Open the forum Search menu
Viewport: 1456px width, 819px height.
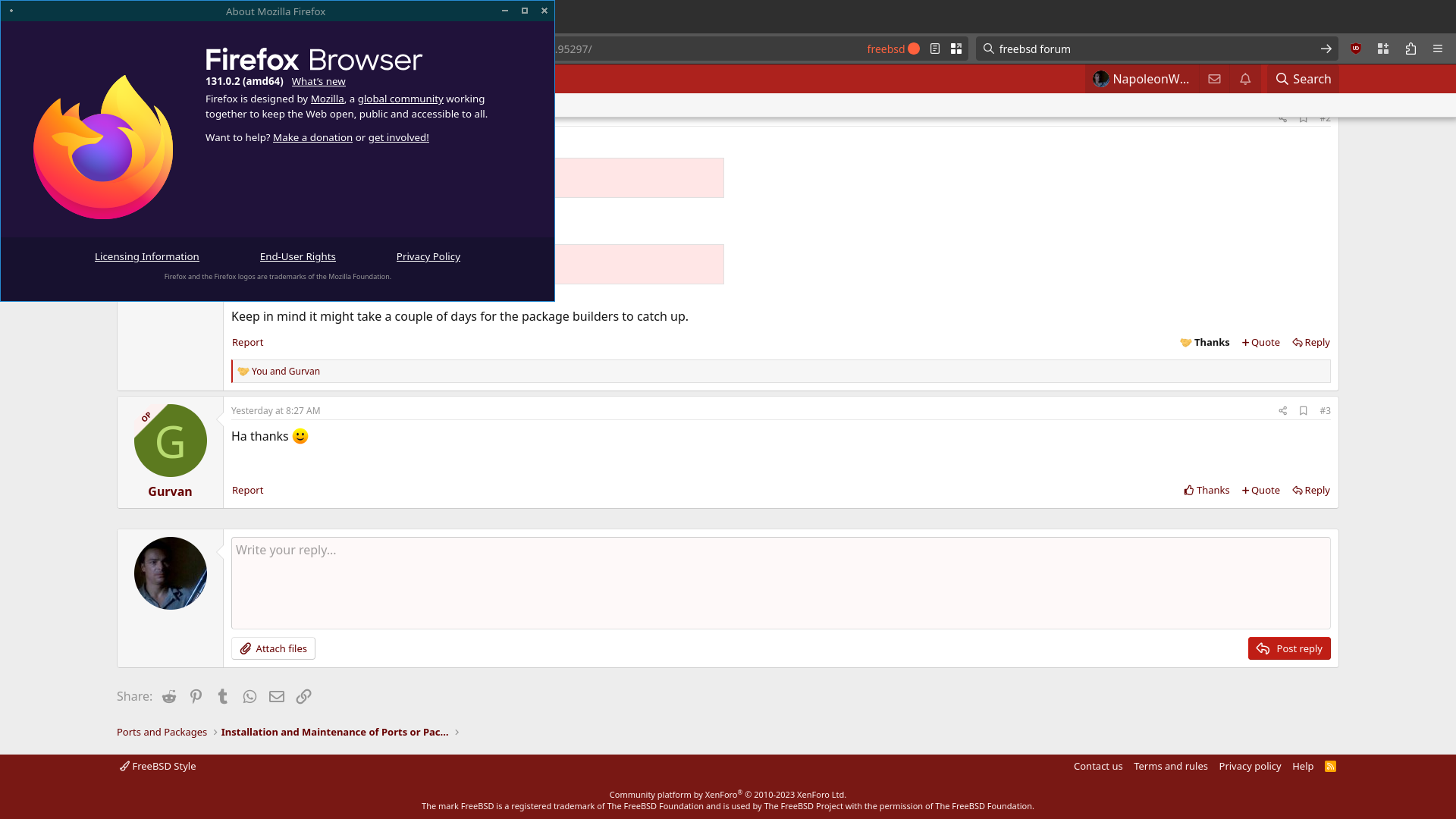click(1303, 79)
